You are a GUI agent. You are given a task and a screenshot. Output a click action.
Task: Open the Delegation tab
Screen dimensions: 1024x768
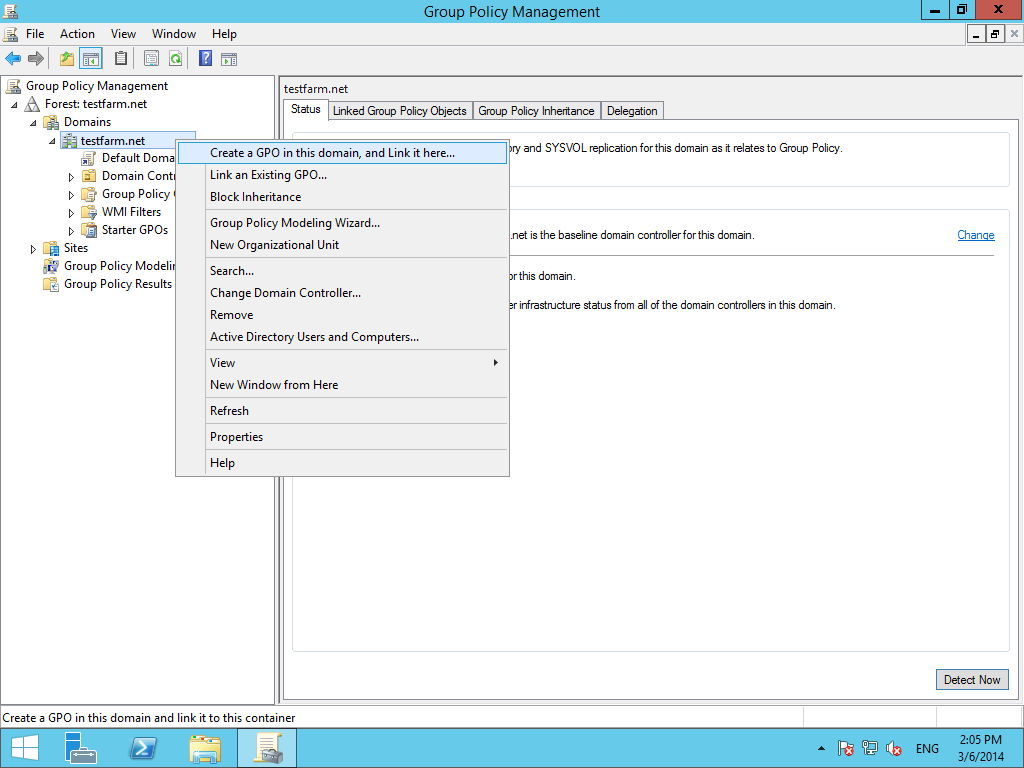point(632,111)
